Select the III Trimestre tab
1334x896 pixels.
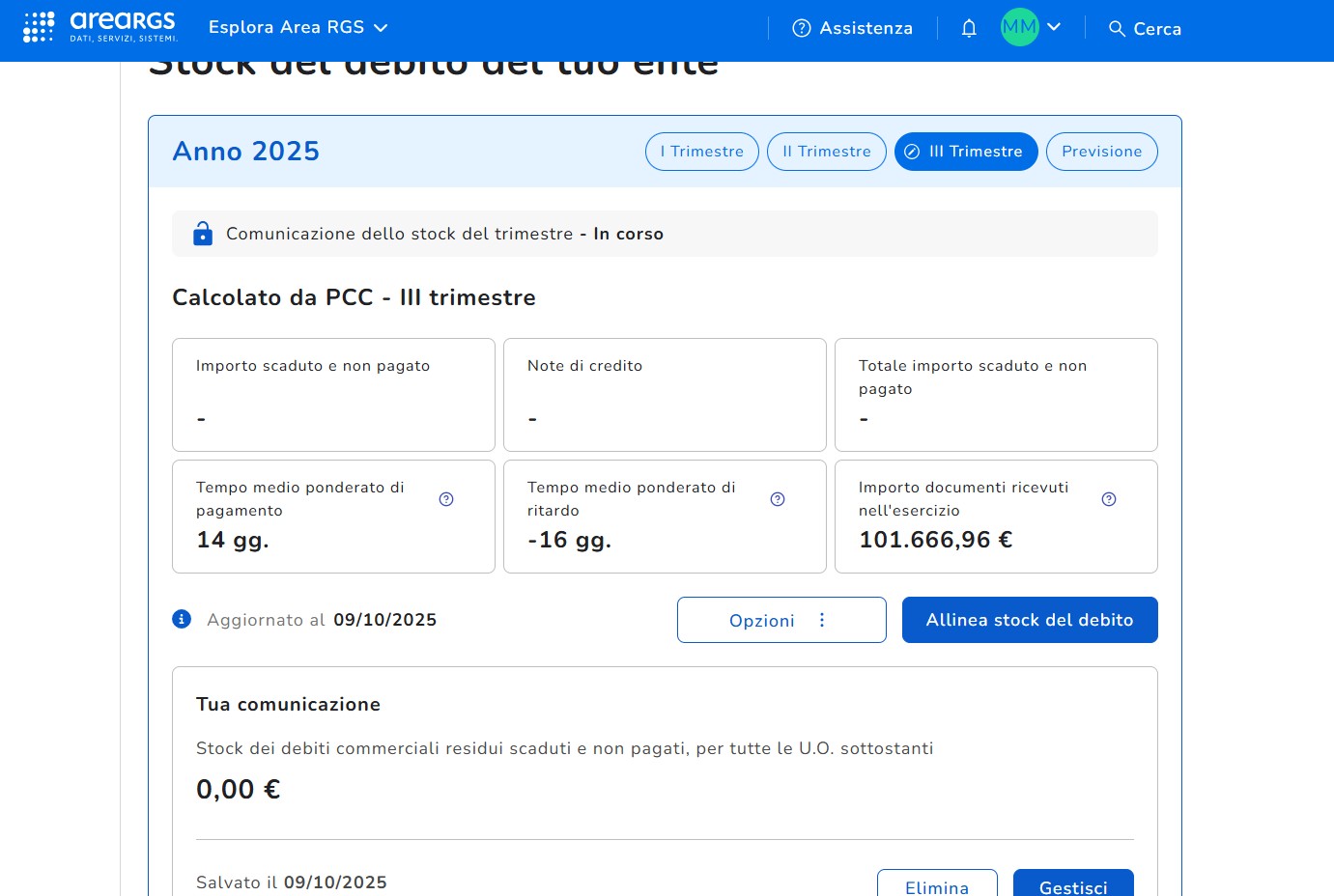pyautogui.click(x=966, y=152)
